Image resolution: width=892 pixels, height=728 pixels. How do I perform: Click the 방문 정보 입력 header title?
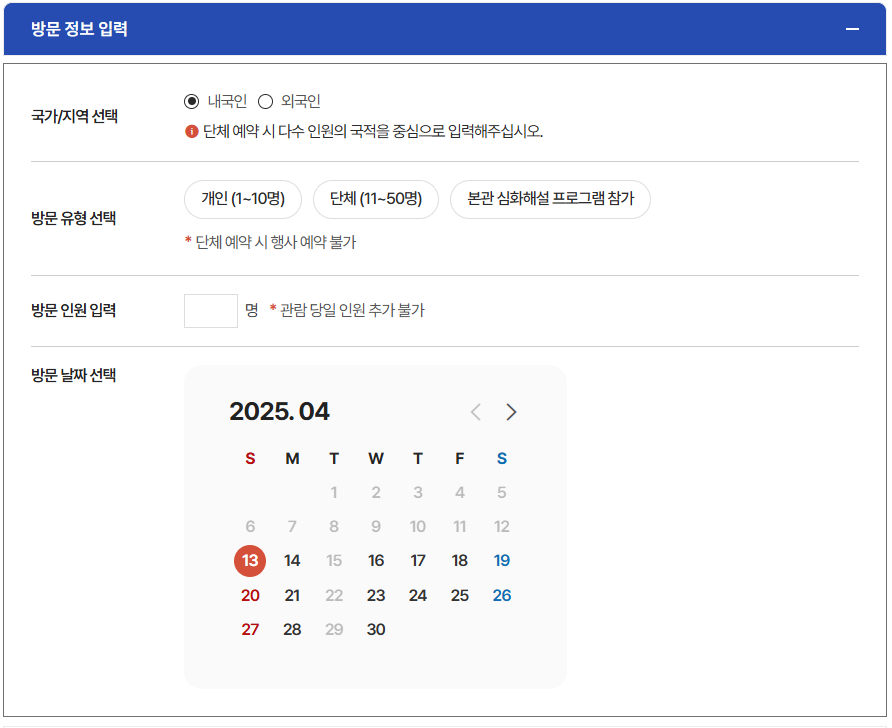click(79, 29)
